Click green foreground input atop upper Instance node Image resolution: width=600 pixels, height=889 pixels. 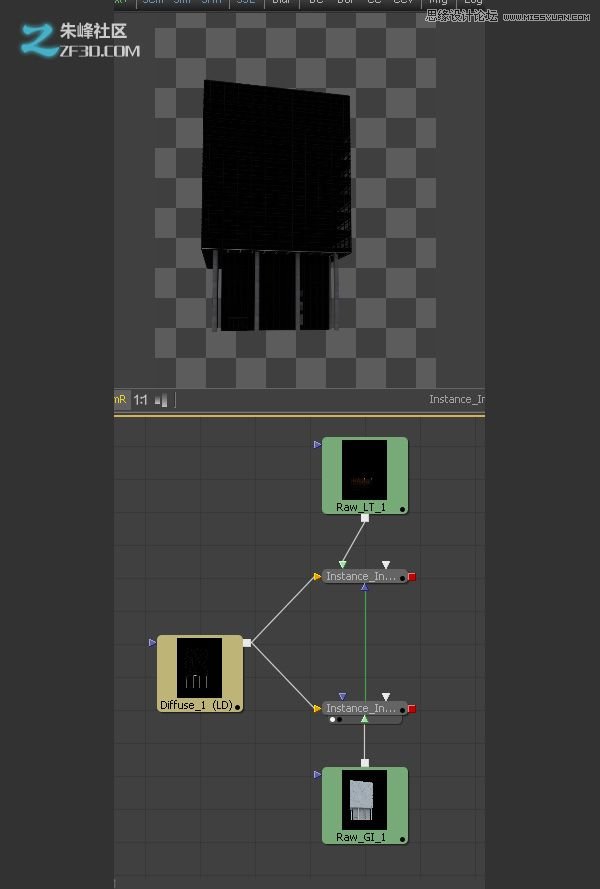343,565
